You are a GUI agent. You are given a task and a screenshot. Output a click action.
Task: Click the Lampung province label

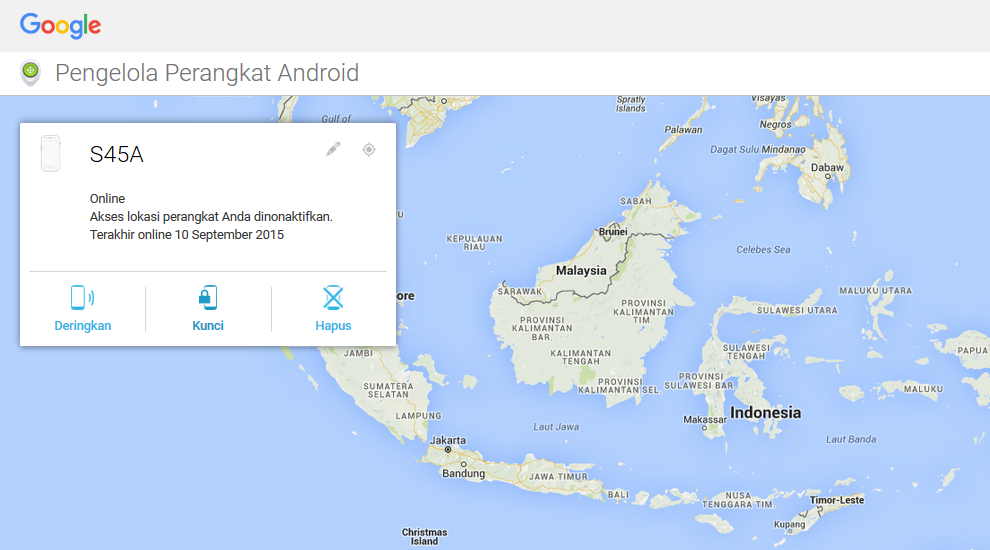tap(419, 415)
